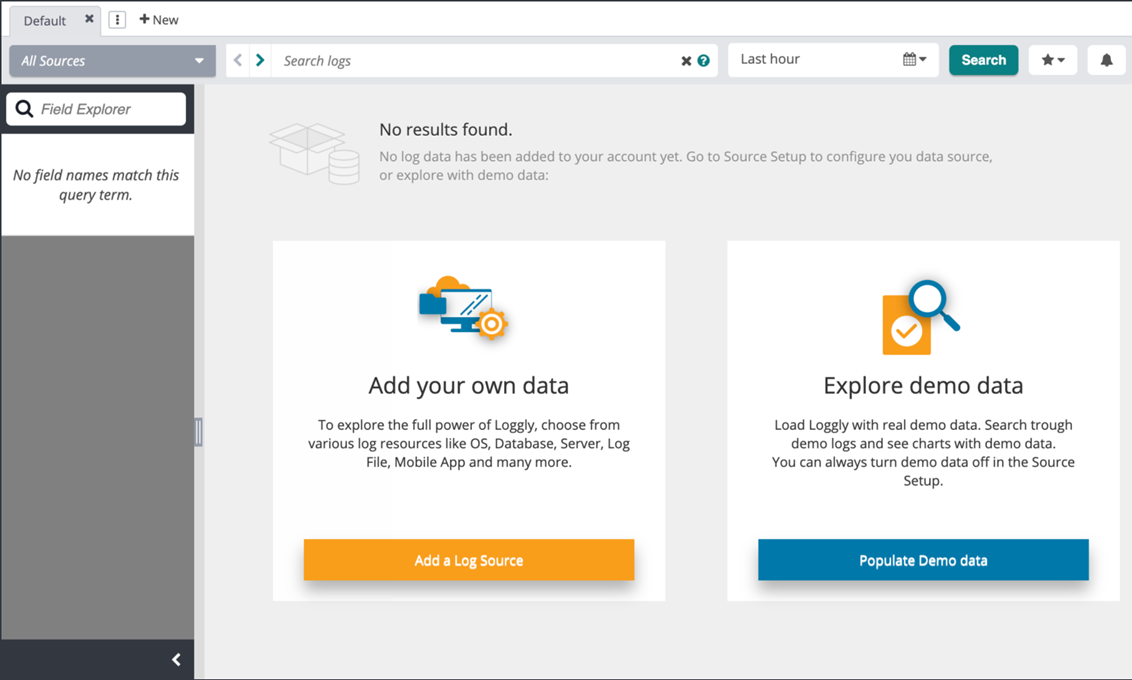1132x680 pixels.
Task: Click the Field Explorer magnifier icon
Action: click(24, 109)
